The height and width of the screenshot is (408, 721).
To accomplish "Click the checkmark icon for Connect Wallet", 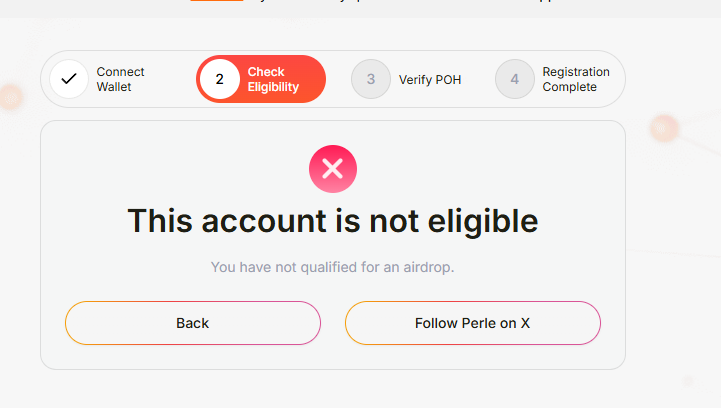I will [69, 79].
